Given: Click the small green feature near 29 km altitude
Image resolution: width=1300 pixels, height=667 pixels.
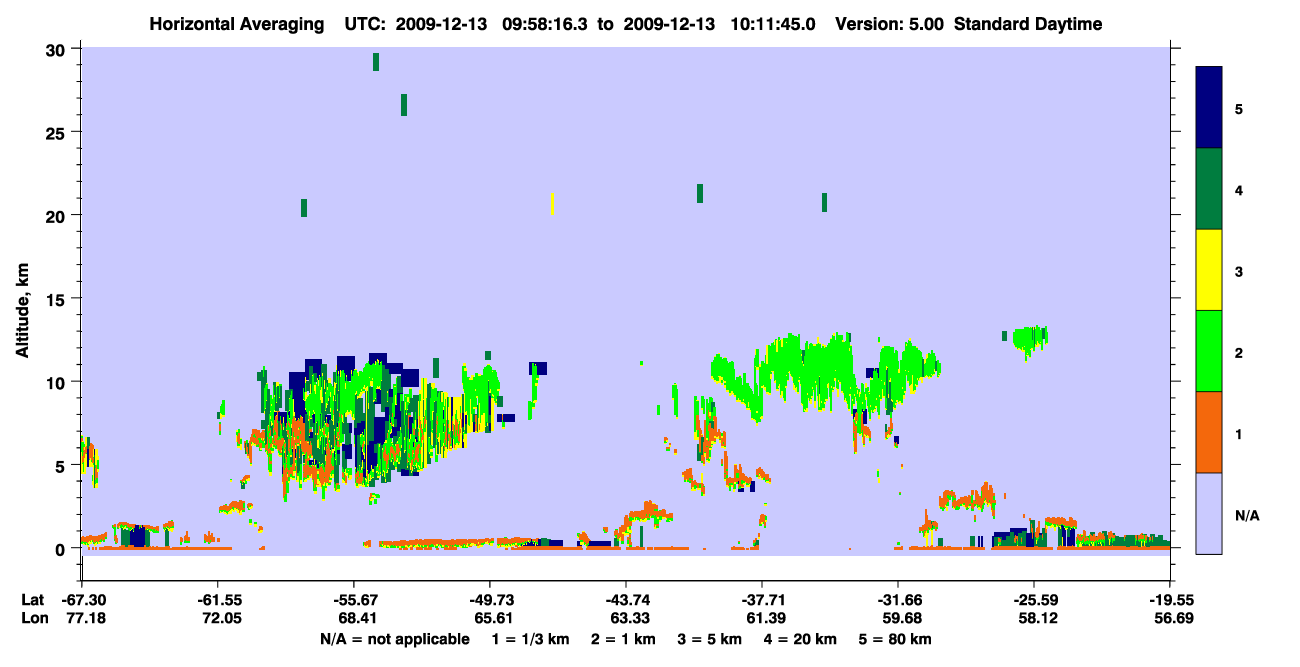Looking at the screenshot, I should 376,62.
